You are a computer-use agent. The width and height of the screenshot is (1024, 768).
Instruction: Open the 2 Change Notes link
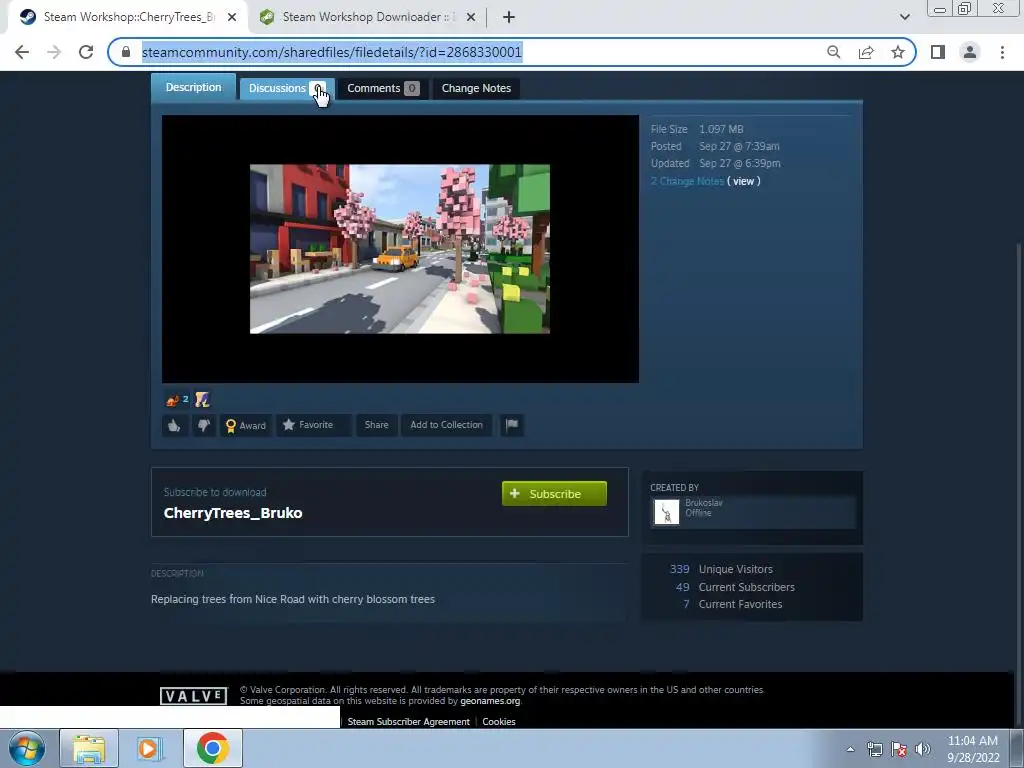[687, 181]
